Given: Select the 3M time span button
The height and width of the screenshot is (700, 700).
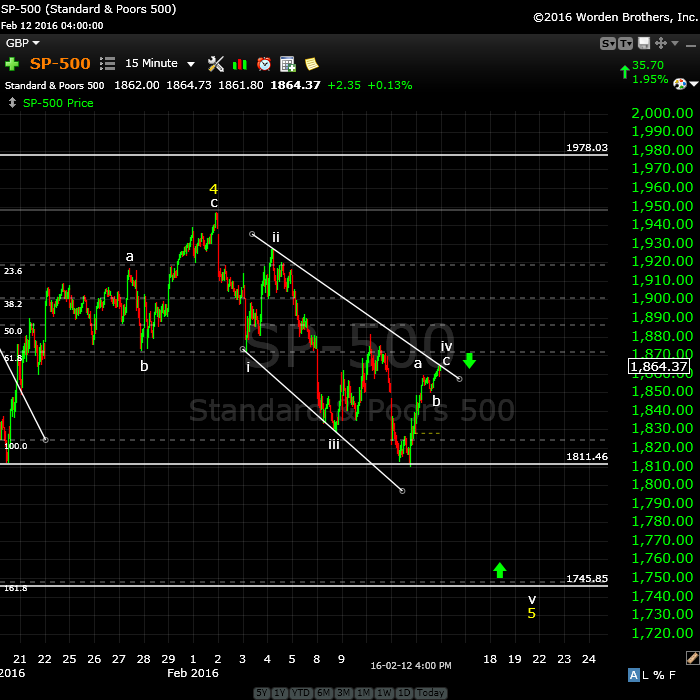Looking at the screenshot, I should pyautogui.click(x=343, y=693).
